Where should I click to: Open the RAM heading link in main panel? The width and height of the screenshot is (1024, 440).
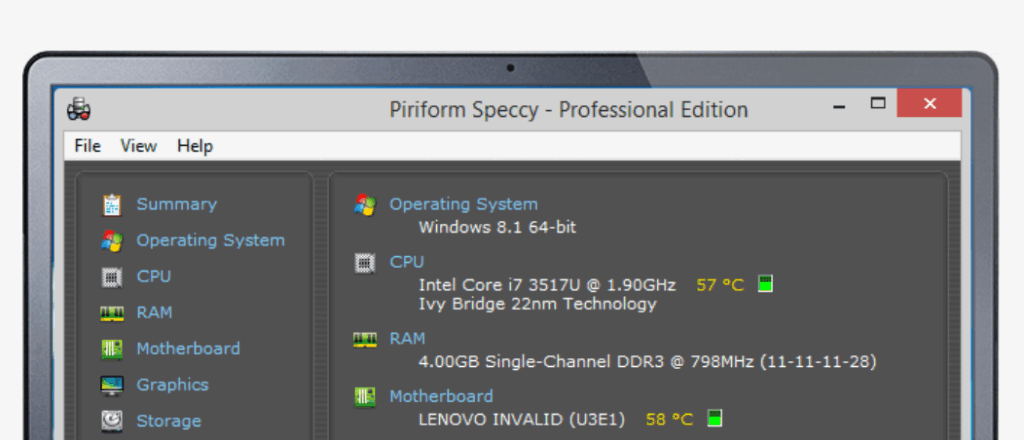tap(407, 339)
